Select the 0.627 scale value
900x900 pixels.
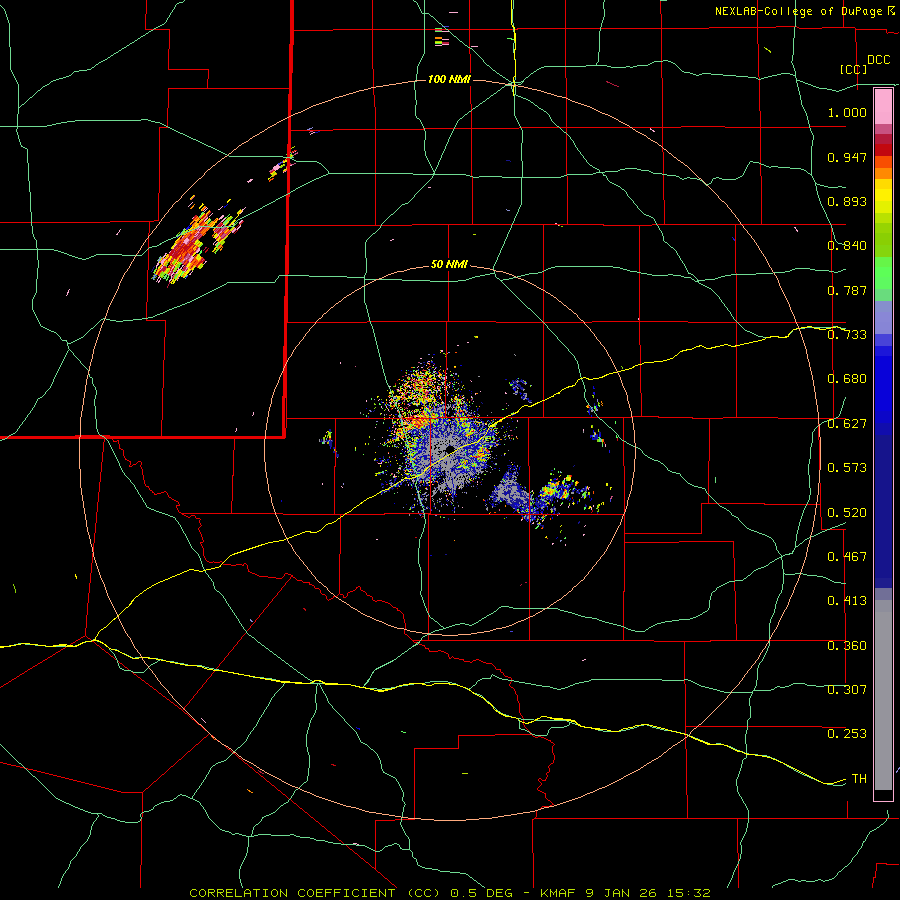[x=847, y=424]
